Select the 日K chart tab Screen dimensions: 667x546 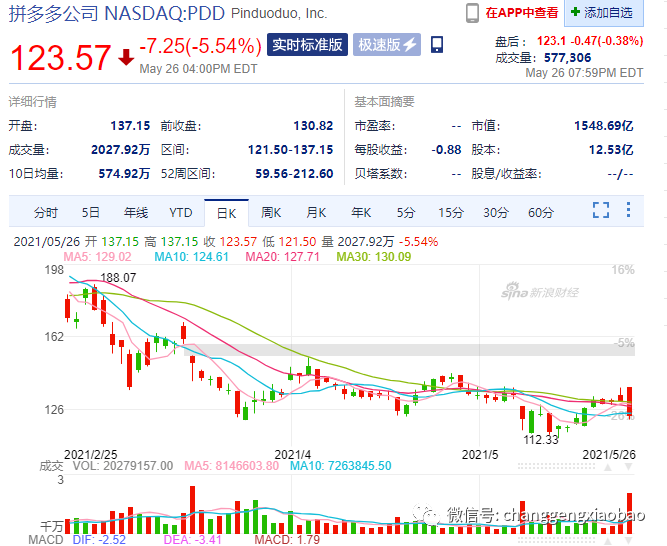pos(226,213)
